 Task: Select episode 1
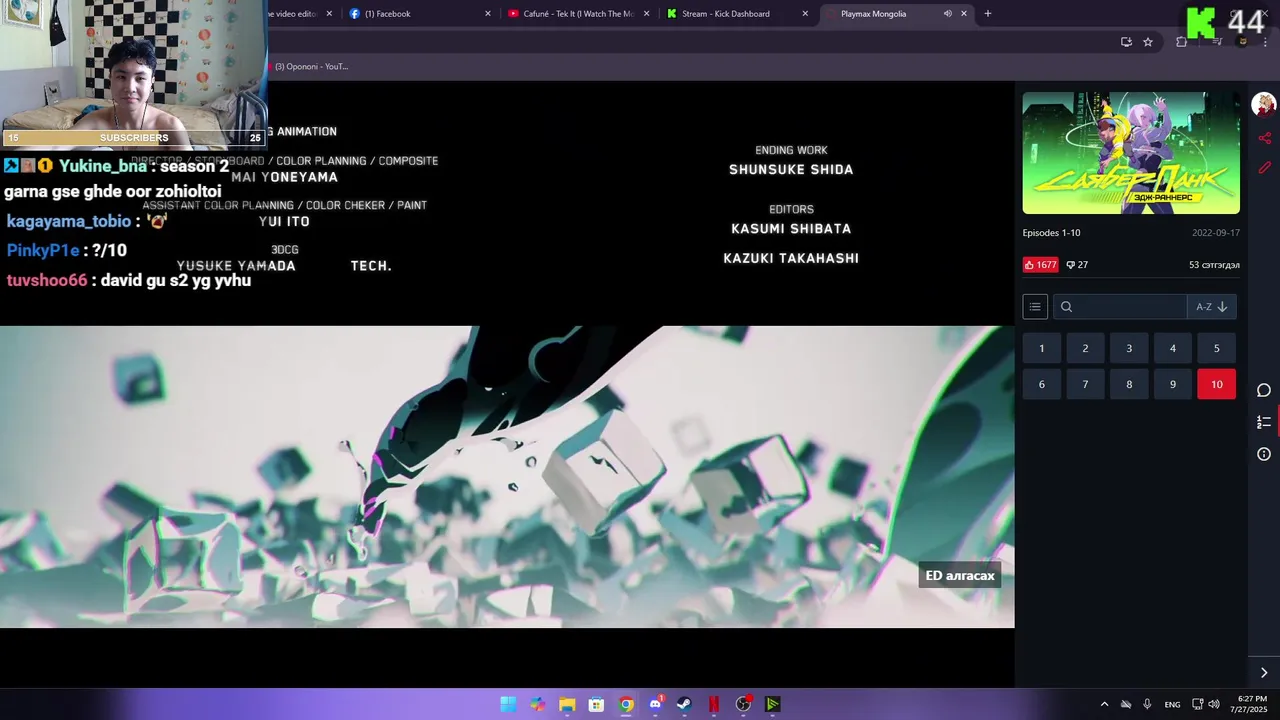click(1041, 348)
